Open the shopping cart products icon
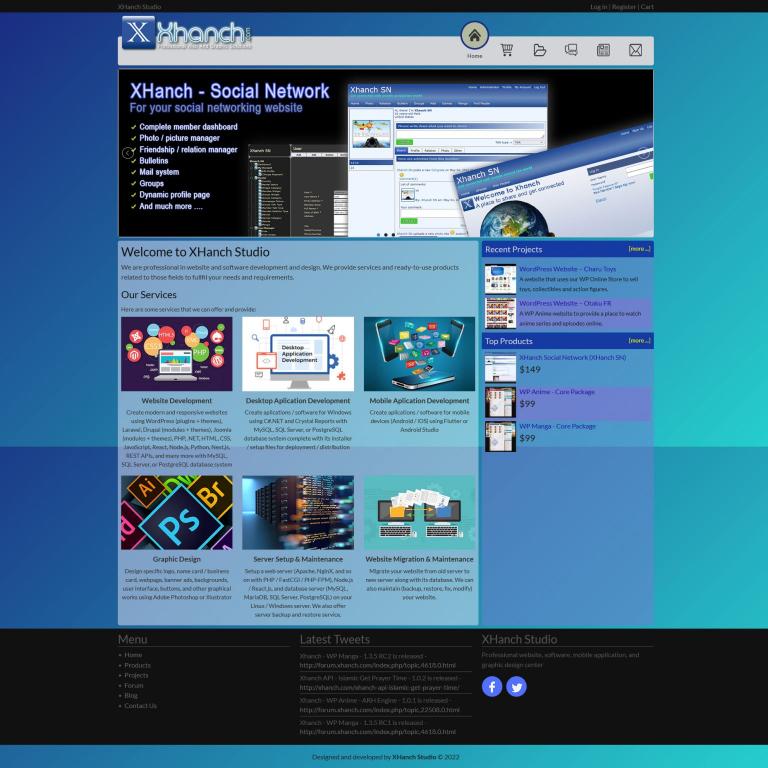 click(x=507, y=50)
